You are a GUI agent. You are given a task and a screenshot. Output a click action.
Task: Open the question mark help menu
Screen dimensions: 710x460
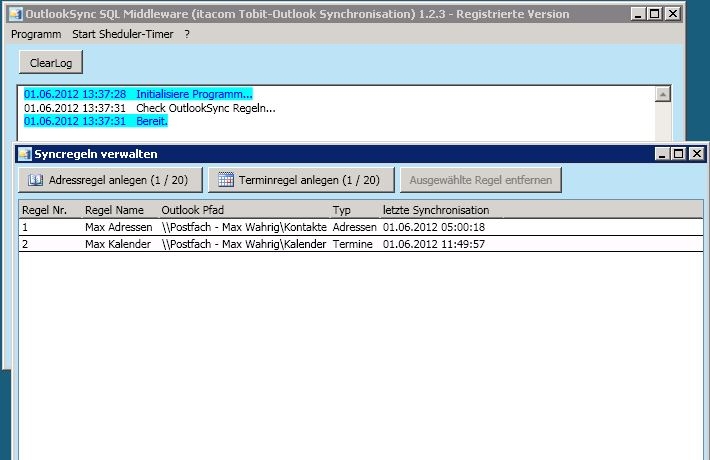pyautogui.click(x=187, y=34)
